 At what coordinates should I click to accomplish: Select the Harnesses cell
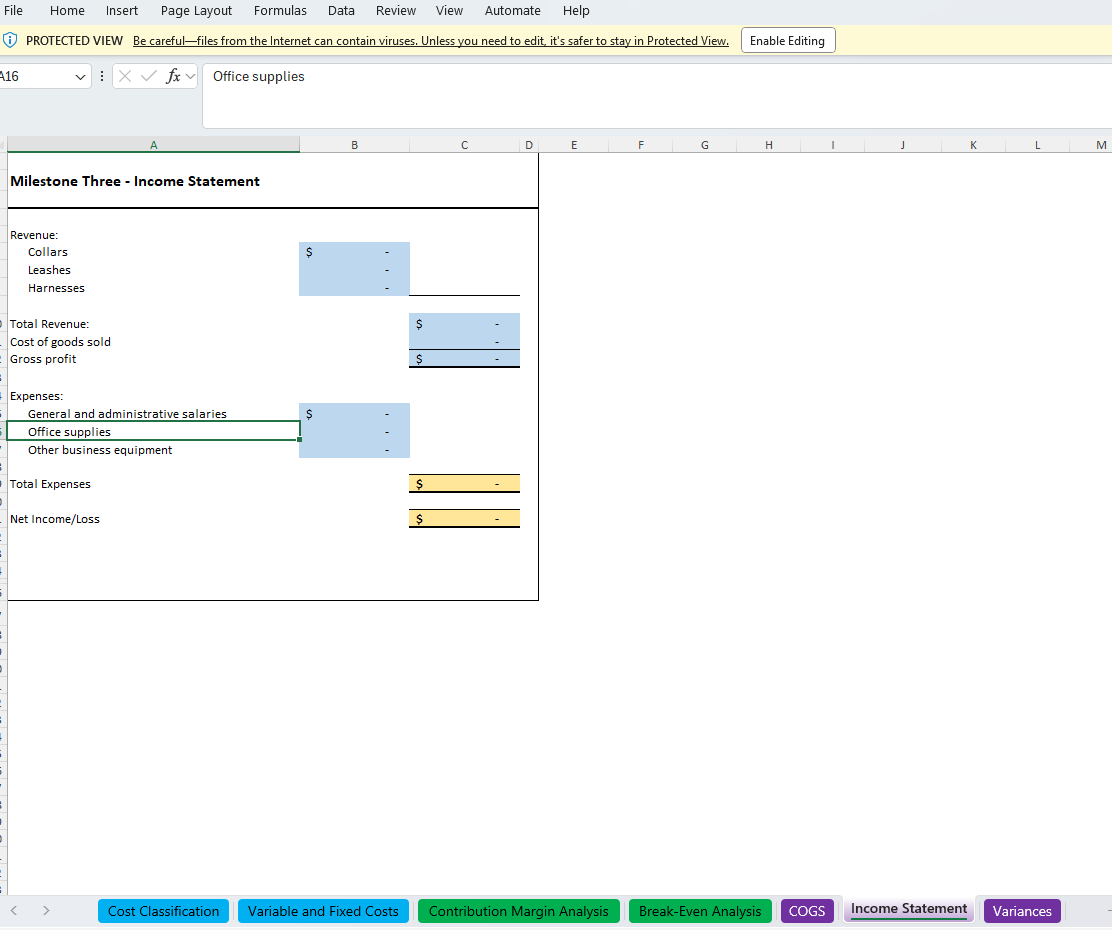point(153,288)
